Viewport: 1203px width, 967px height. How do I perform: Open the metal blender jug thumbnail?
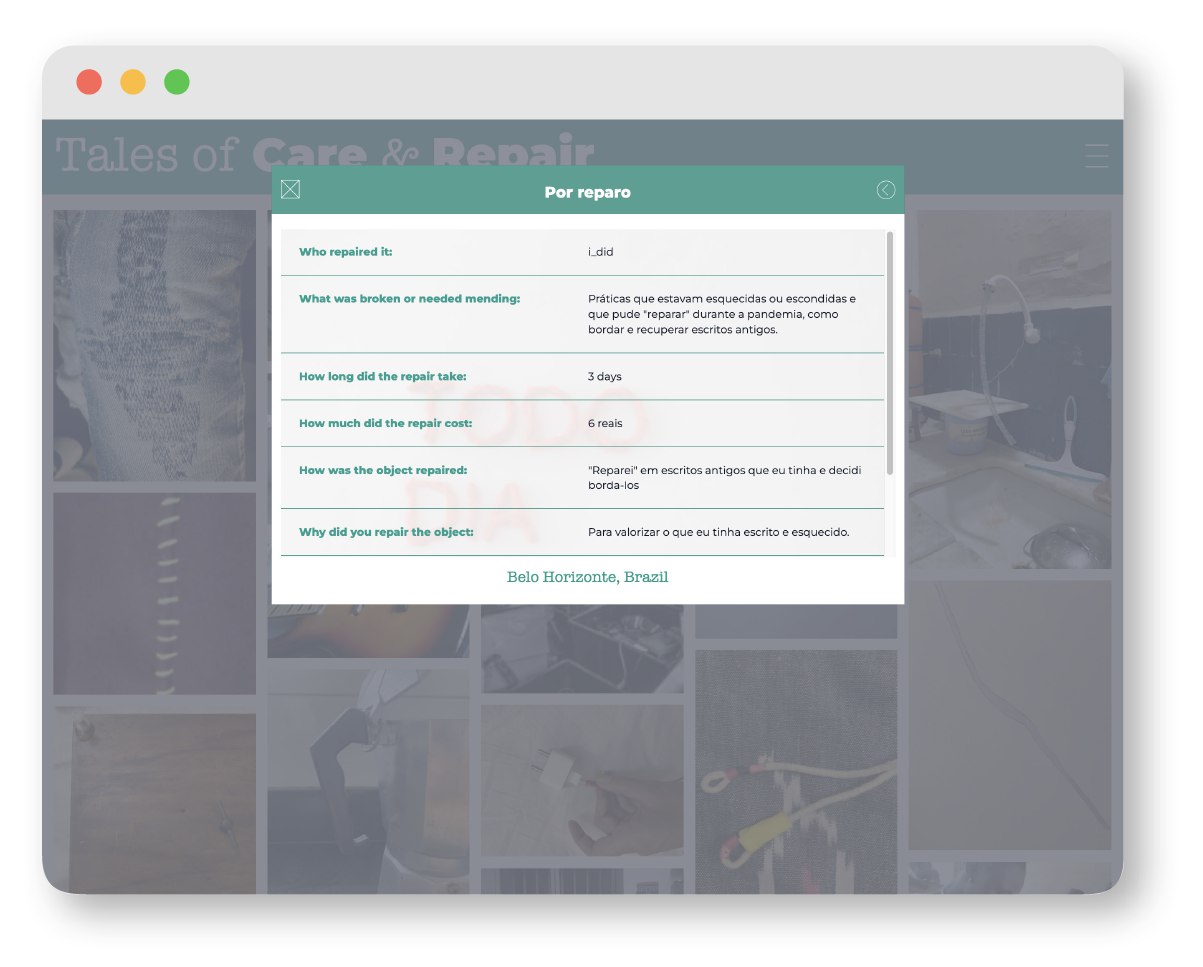coord(368,781)
